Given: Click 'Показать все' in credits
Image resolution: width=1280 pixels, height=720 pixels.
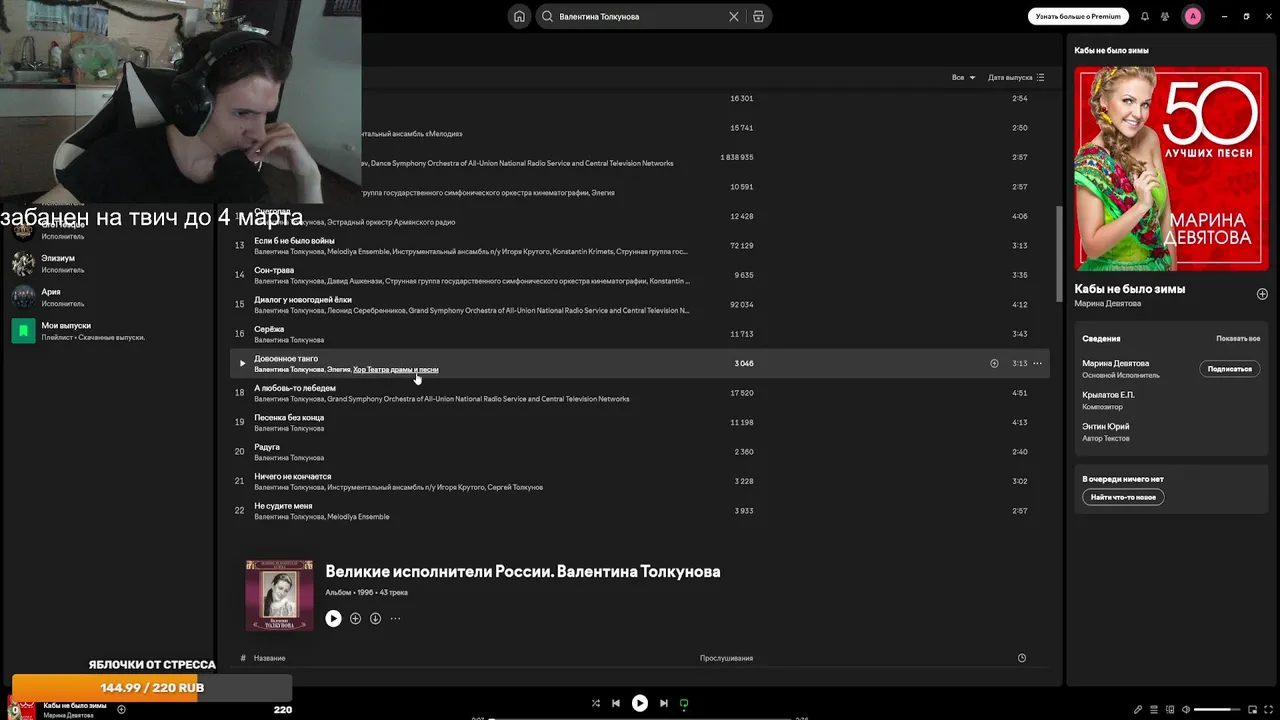Looking at the screenshot, I should coord(1238,339).
